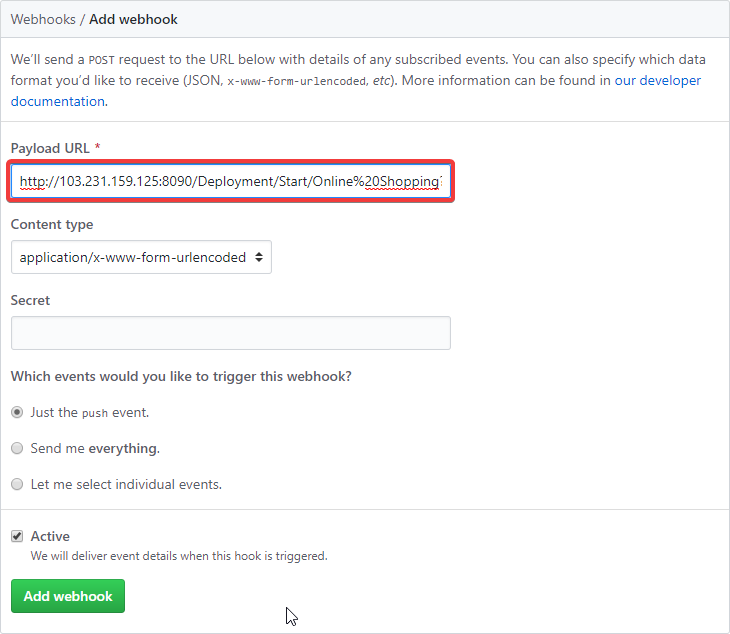Focus the Payload URL input field
730x634 pixels.
click(x=231, y=182)
